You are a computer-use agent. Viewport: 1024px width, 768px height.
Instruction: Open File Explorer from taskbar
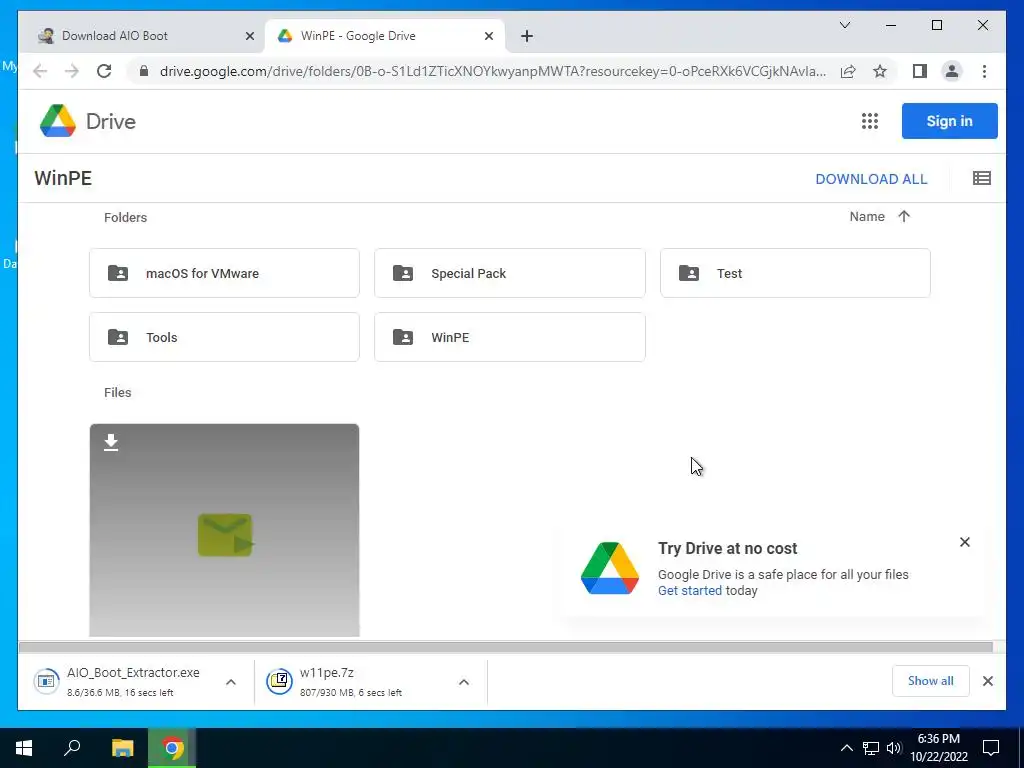(122, 748)
